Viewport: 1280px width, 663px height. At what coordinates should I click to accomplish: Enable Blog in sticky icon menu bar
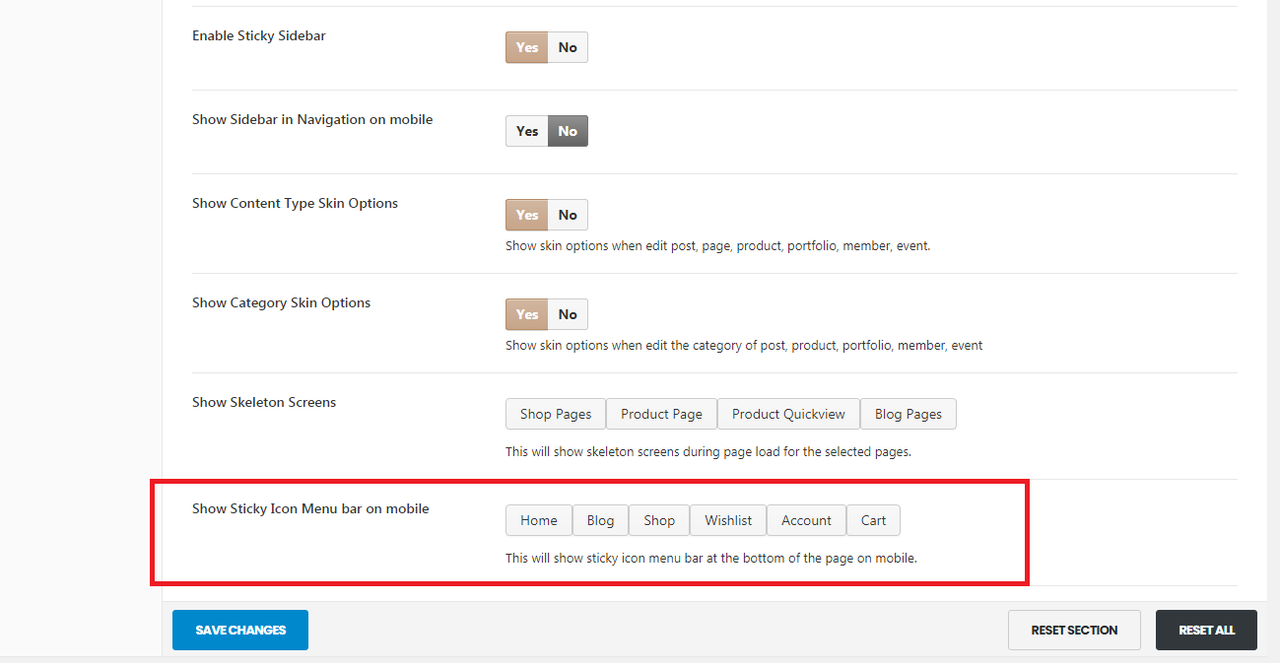(x=600, y=520)
